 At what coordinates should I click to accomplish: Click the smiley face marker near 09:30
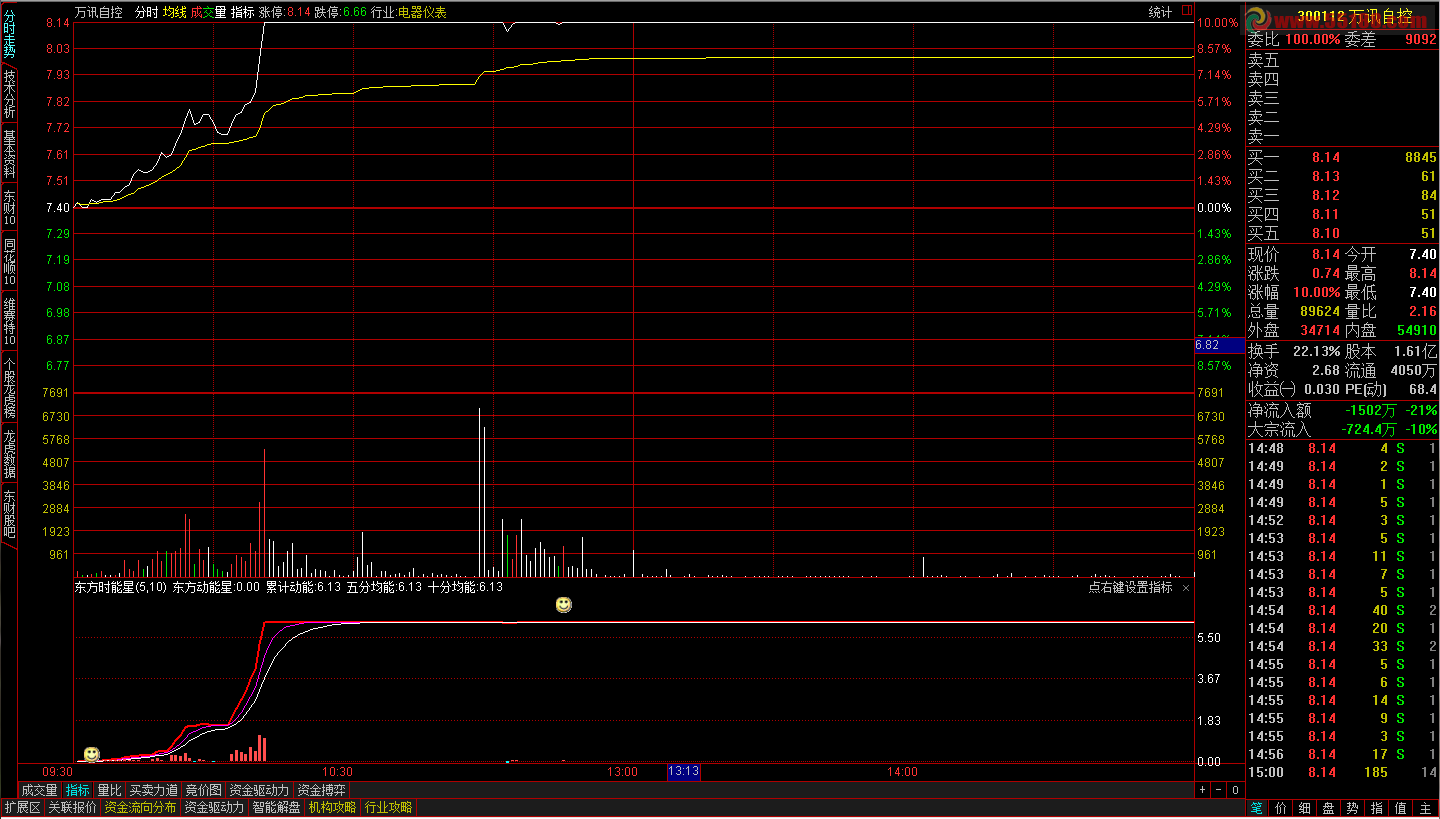point(91,754)
